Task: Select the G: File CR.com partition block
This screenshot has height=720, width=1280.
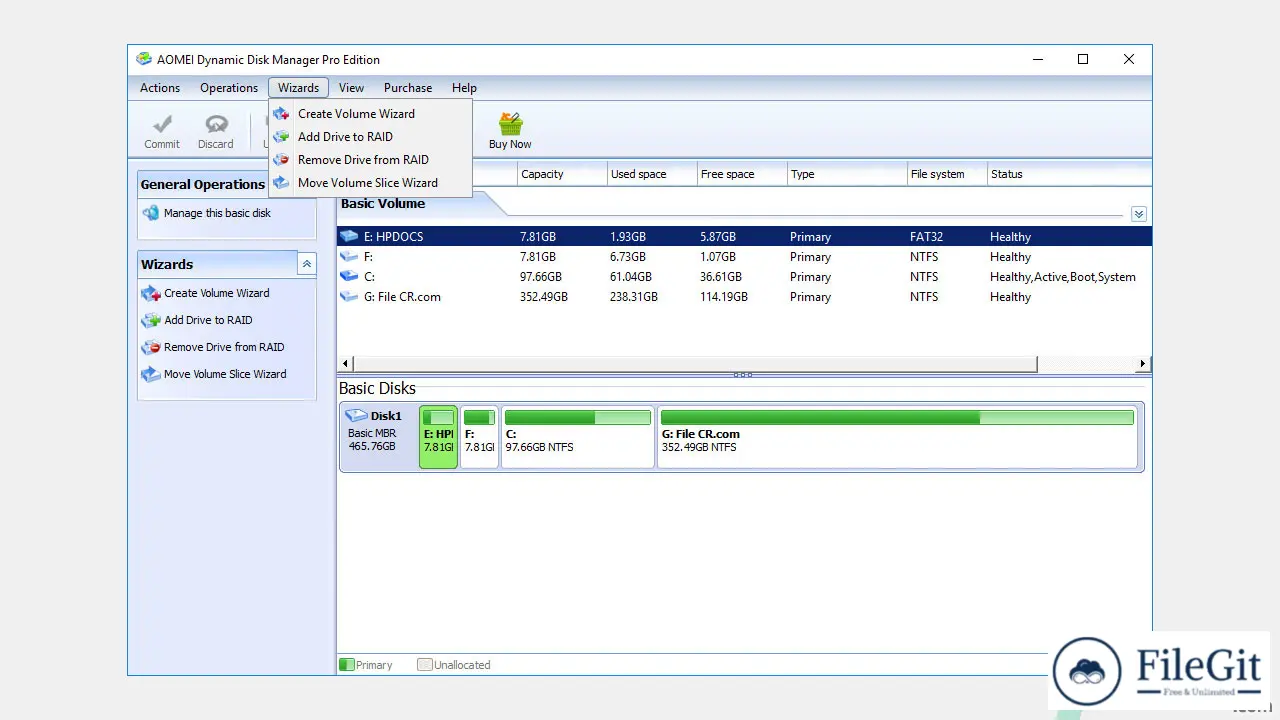Action: 897,437
